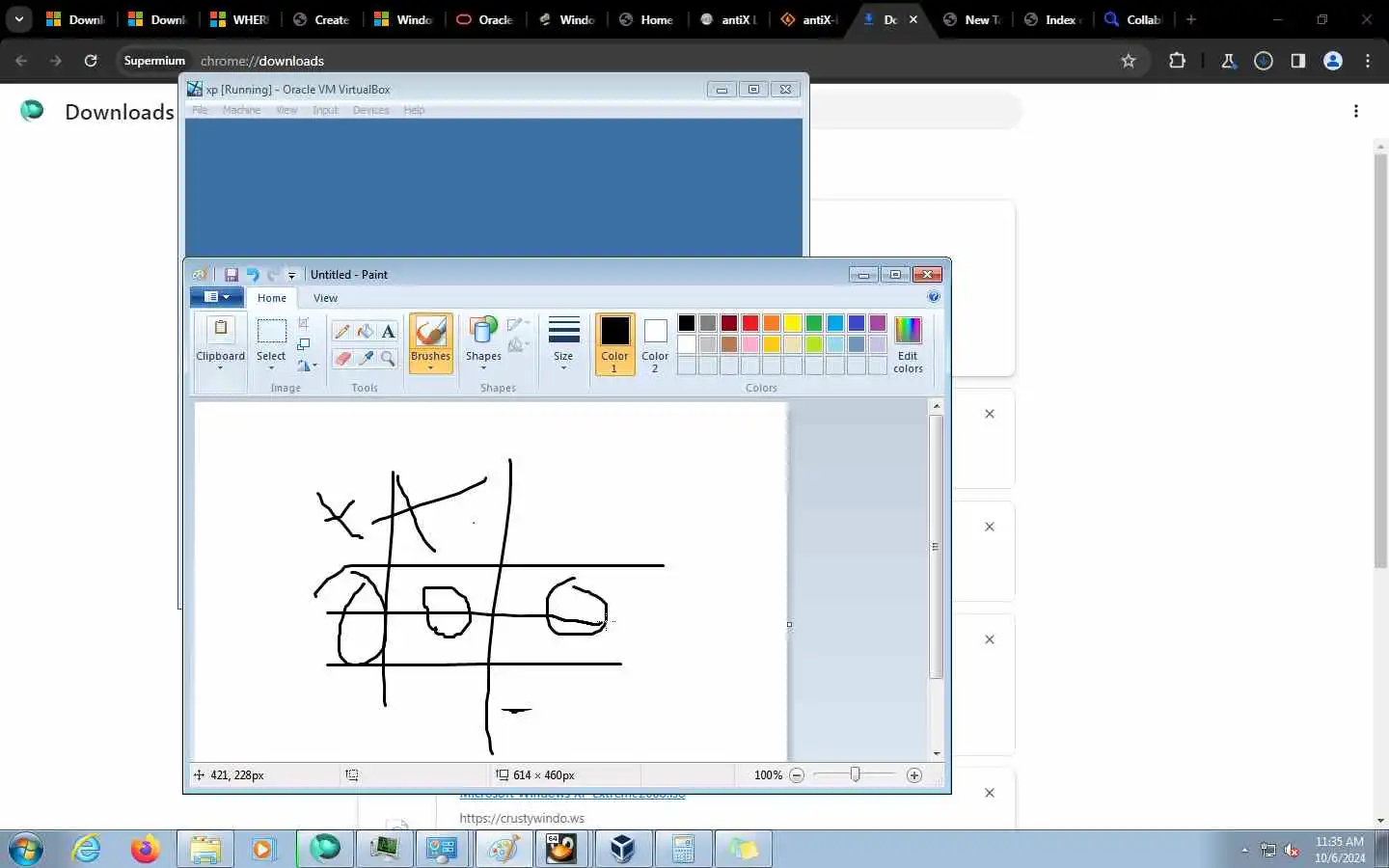1389x868 pixels.
Task: Click the Crop icon in Image group
Action: [304, 323]
